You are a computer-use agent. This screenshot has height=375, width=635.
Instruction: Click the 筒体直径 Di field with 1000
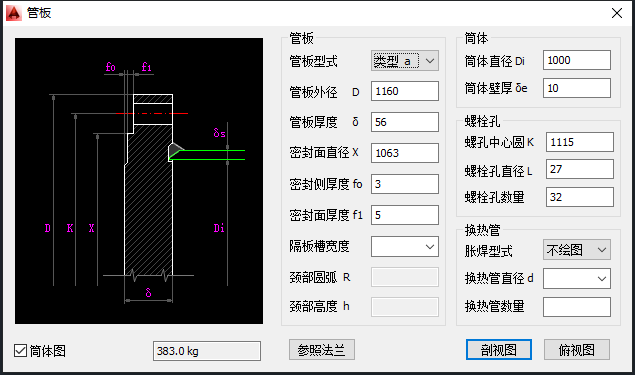click(x=577, y=60)
